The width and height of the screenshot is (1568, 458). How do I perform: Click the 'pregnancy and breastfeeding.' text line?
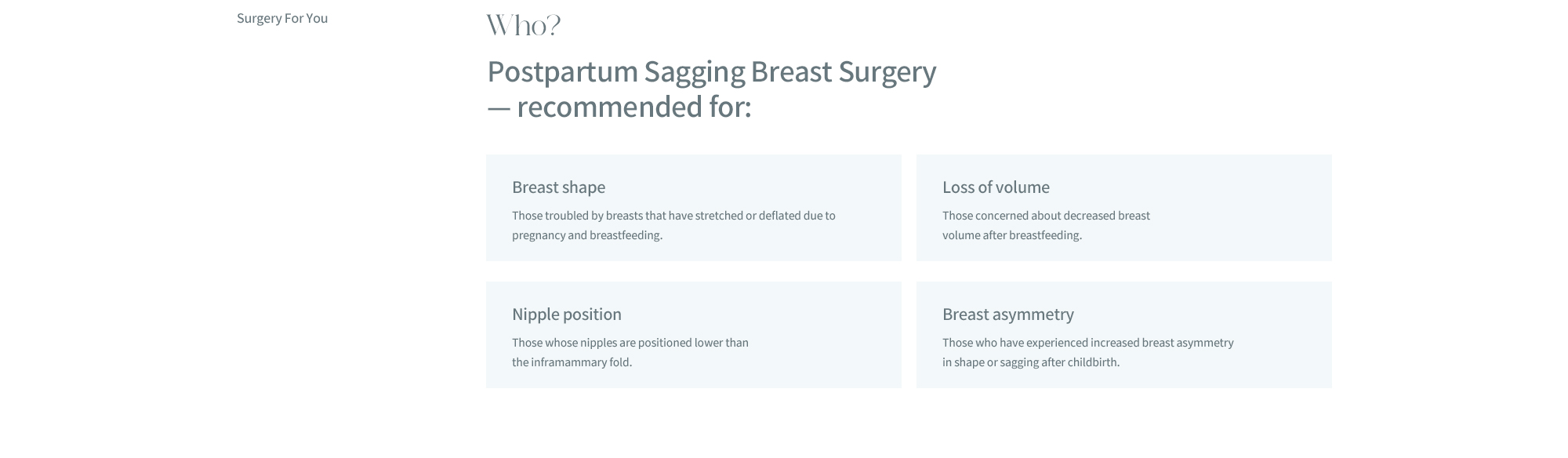click(587, 235)
